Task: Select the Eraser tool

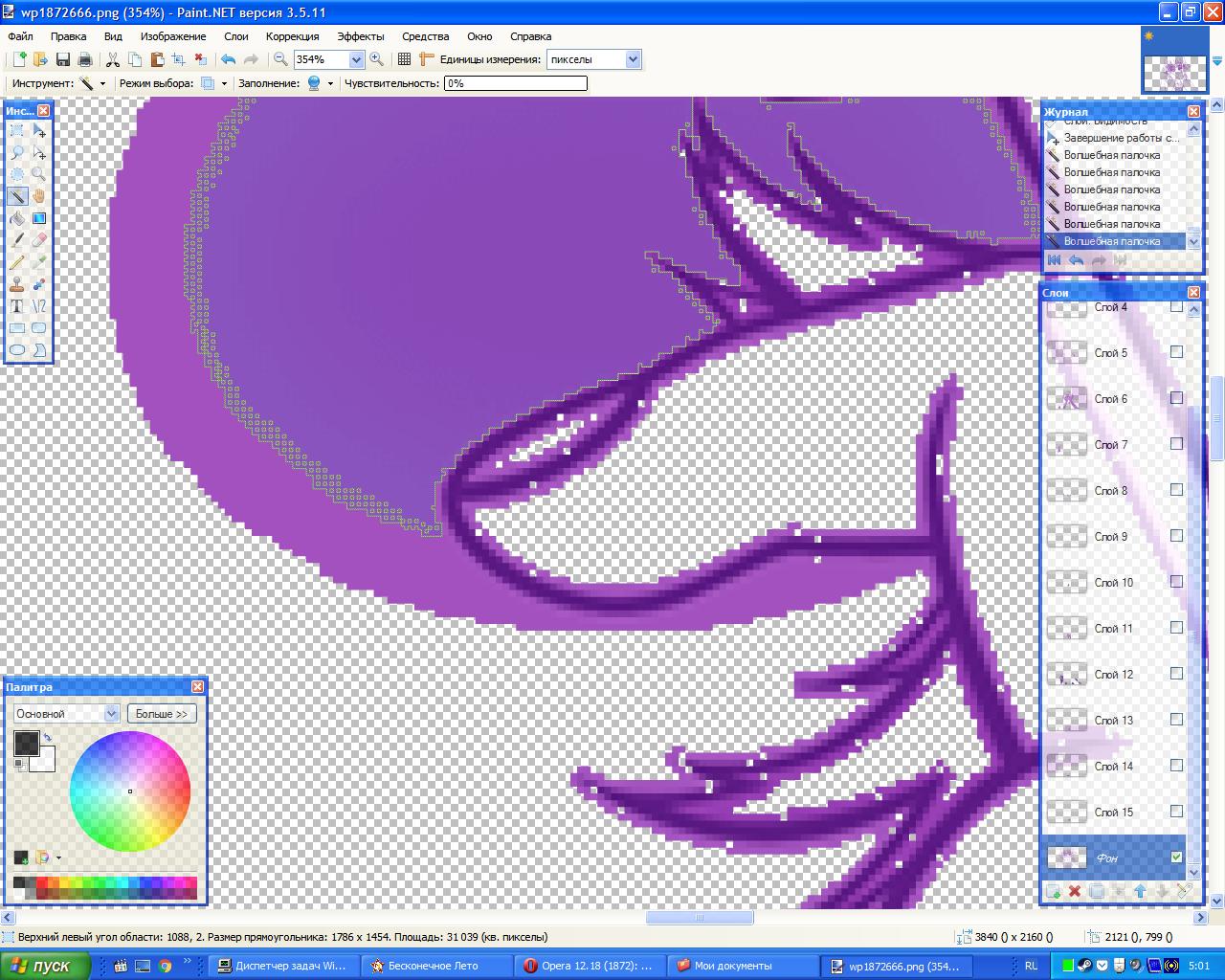Action: point(39,241)
